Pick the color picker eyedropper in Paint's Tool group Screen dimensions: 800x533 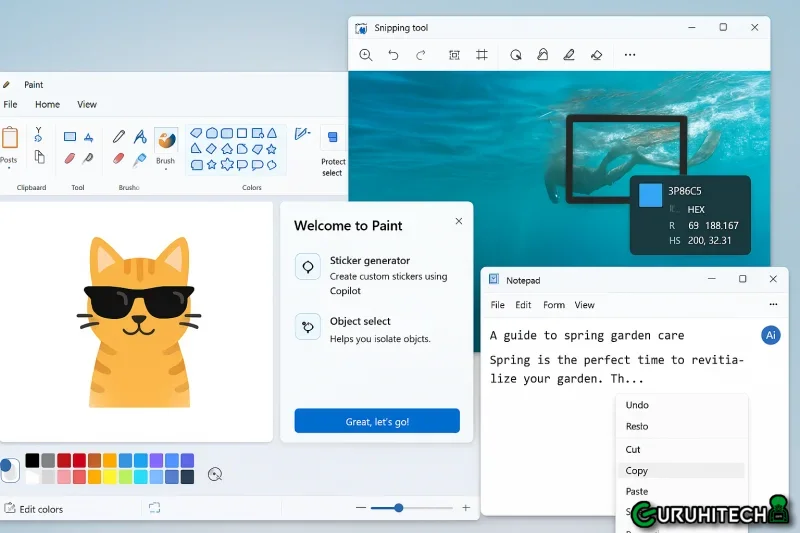[x=88, y=159]
